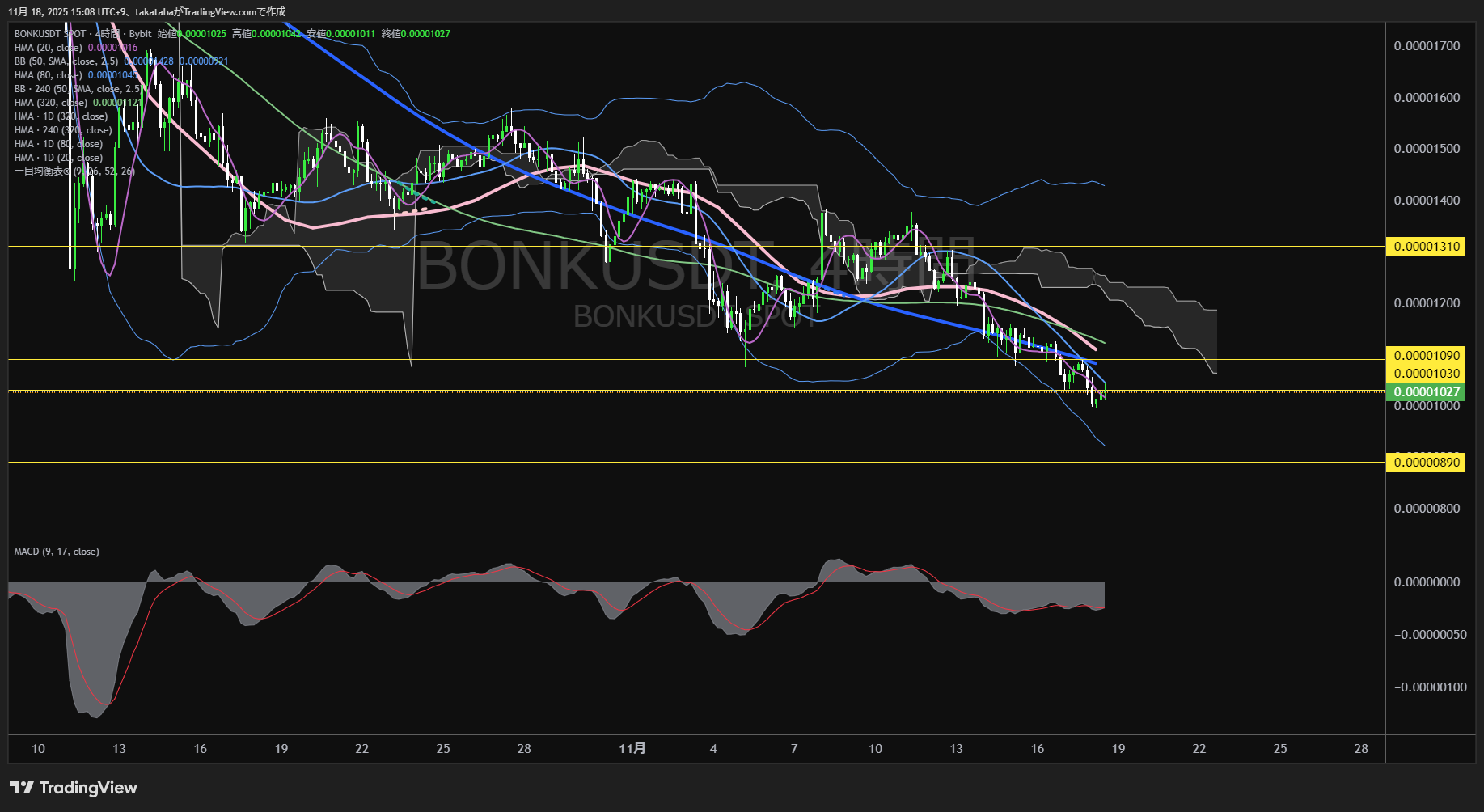Select the BB (50, SMA, close, 2.5) legend
The image size is (1484, 812).
pos(66,61)
